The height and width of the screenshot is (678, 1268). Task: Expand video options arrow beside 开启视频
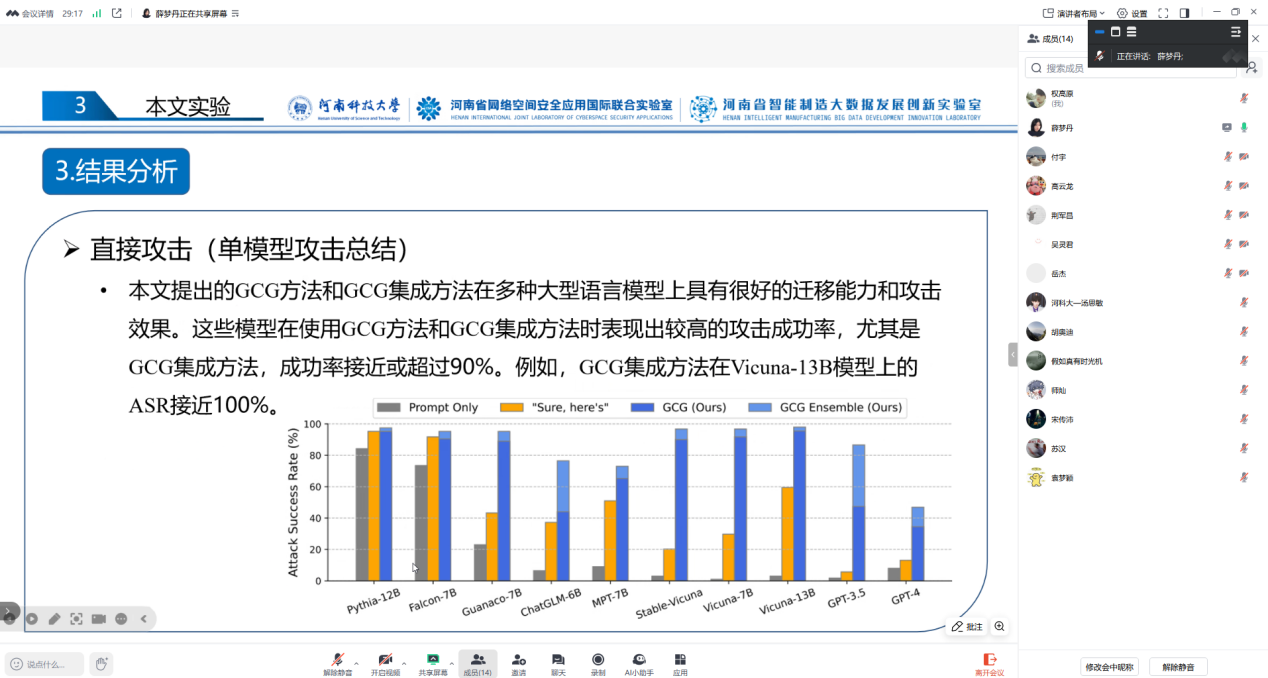click(404, 663)
